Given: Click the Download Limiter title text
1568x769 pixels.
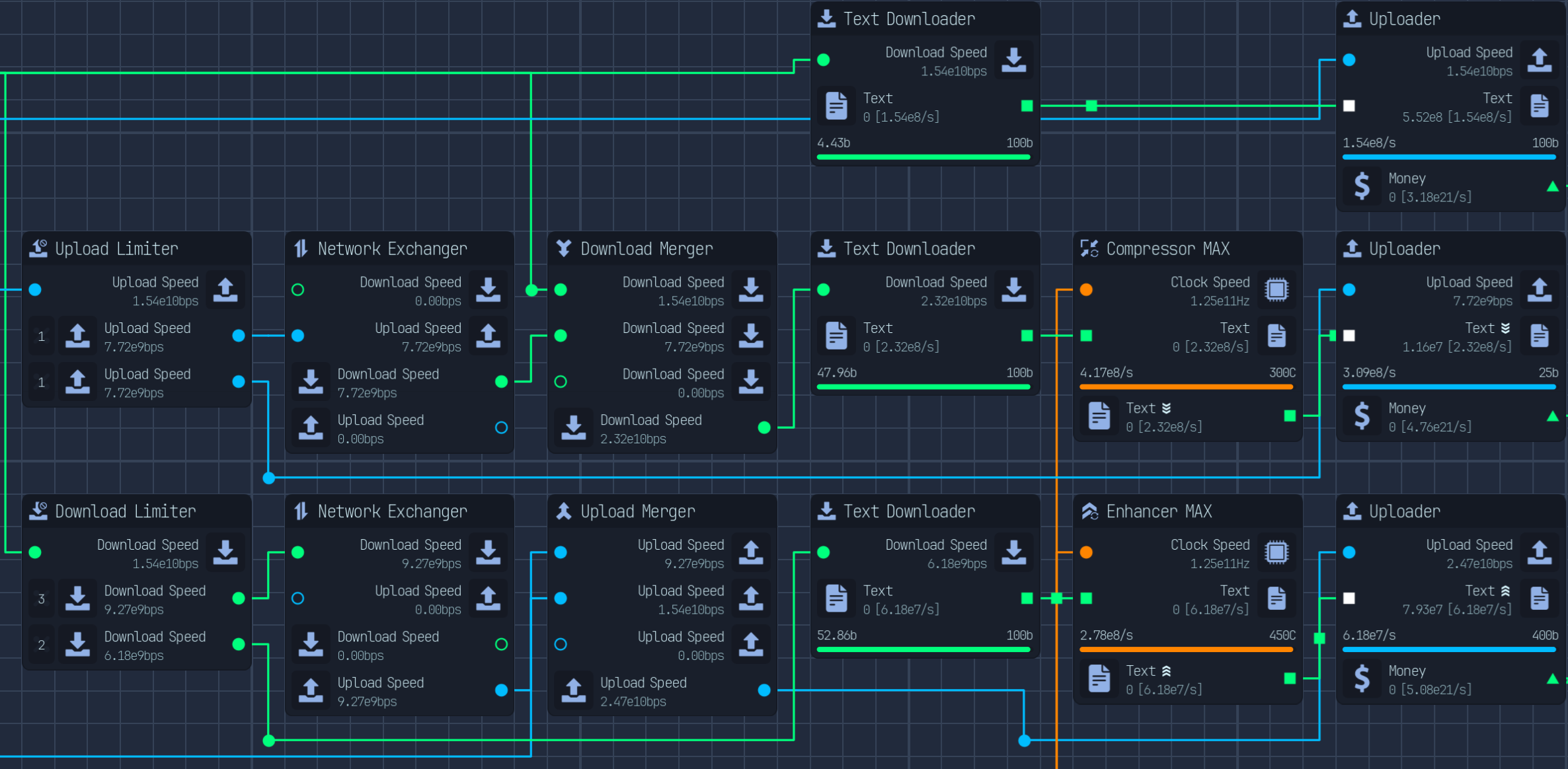Looking at the screenshot, I should 126,511.
